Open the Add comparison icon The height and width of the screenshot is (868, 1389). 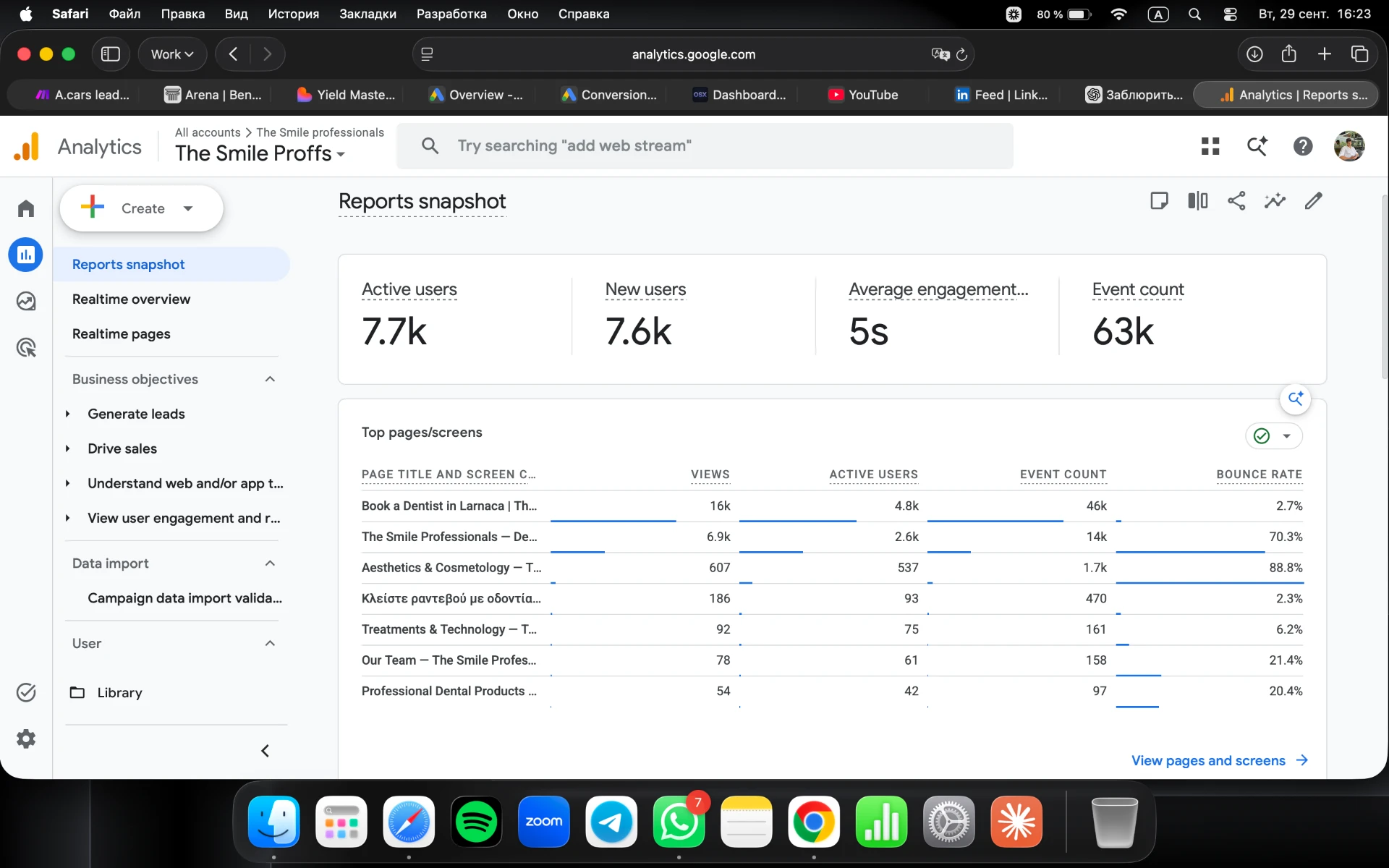click(1198, 200)
